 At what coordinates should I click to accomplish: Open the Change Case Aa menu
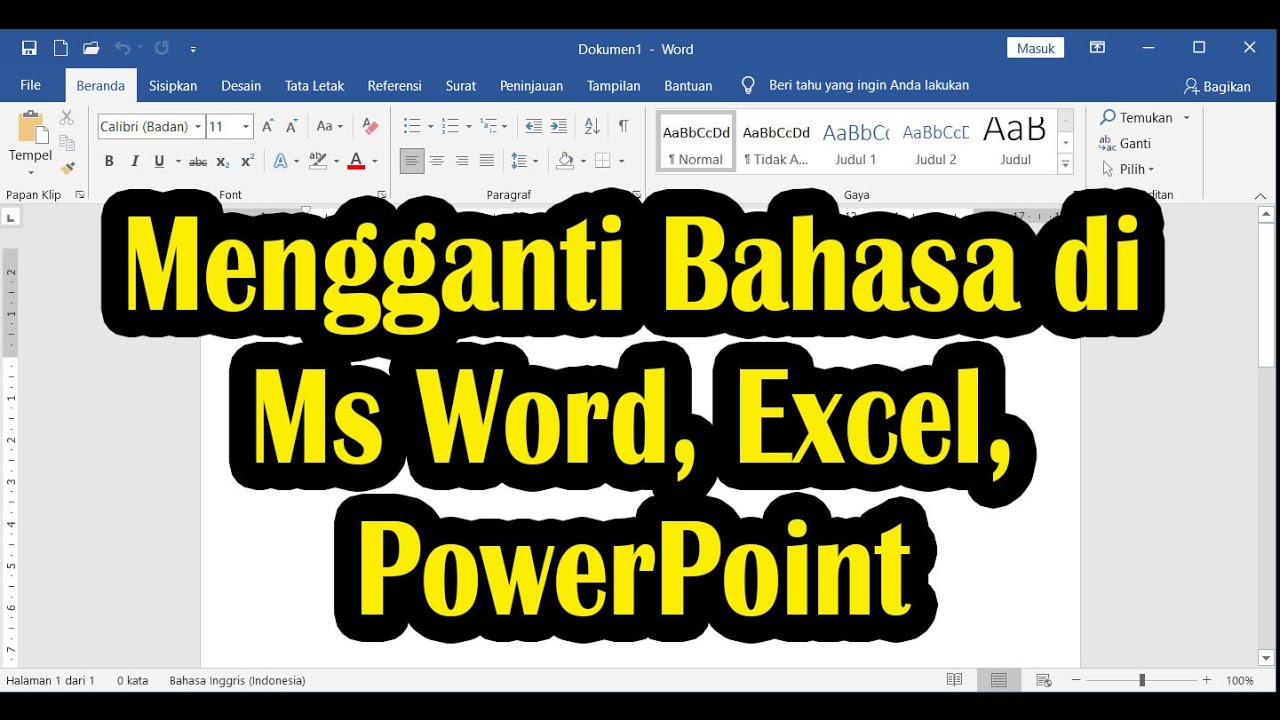pyautogui.click(x=329, y=127)
